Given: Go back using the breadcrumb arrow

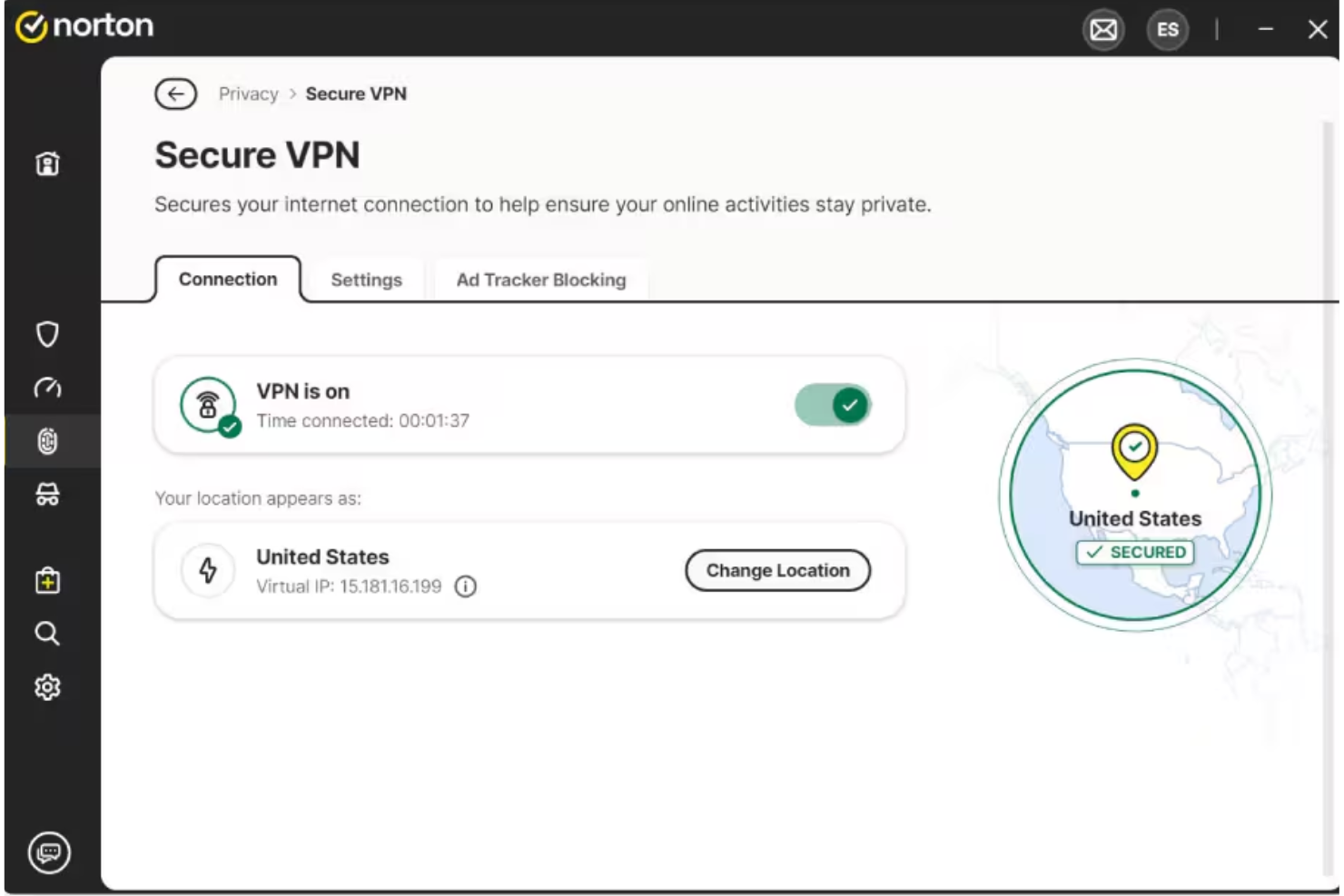Looking at the screenshot, I should (x=175, y=94).
